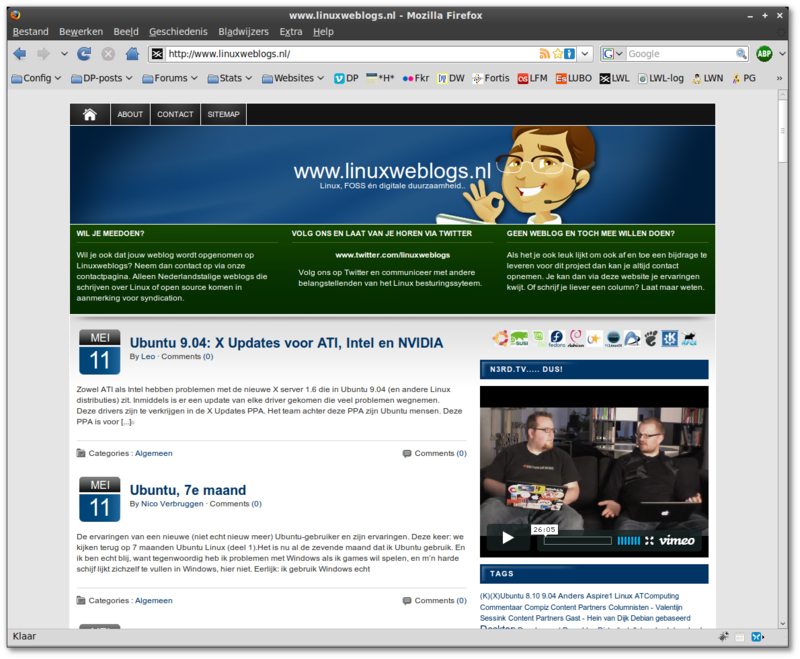Go to the browser Home page

pos(132,54)
